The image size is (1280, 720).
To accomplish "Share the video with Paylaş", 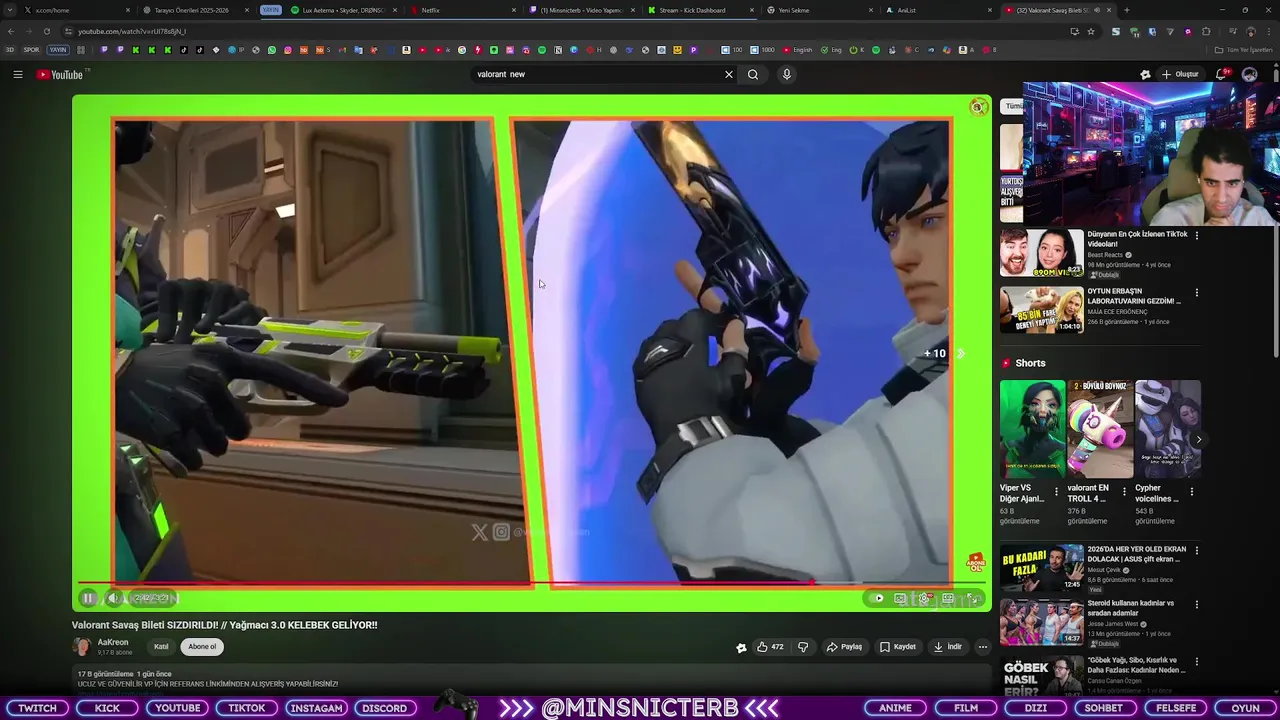I will tap(844, 647).
